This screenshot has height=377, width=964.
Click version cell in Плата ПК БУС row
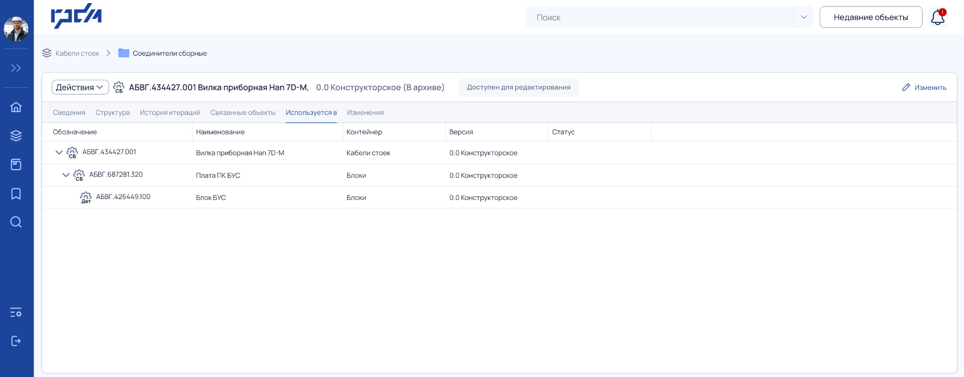click(483, 175)
